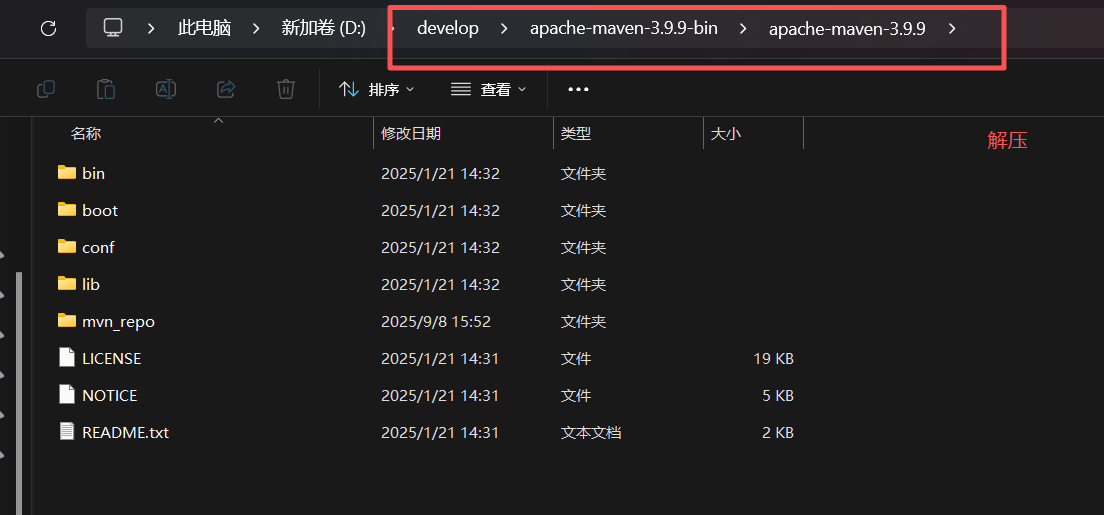Click the README.txt document icon
1104x515 pixels.
click(x=67, y=432)
